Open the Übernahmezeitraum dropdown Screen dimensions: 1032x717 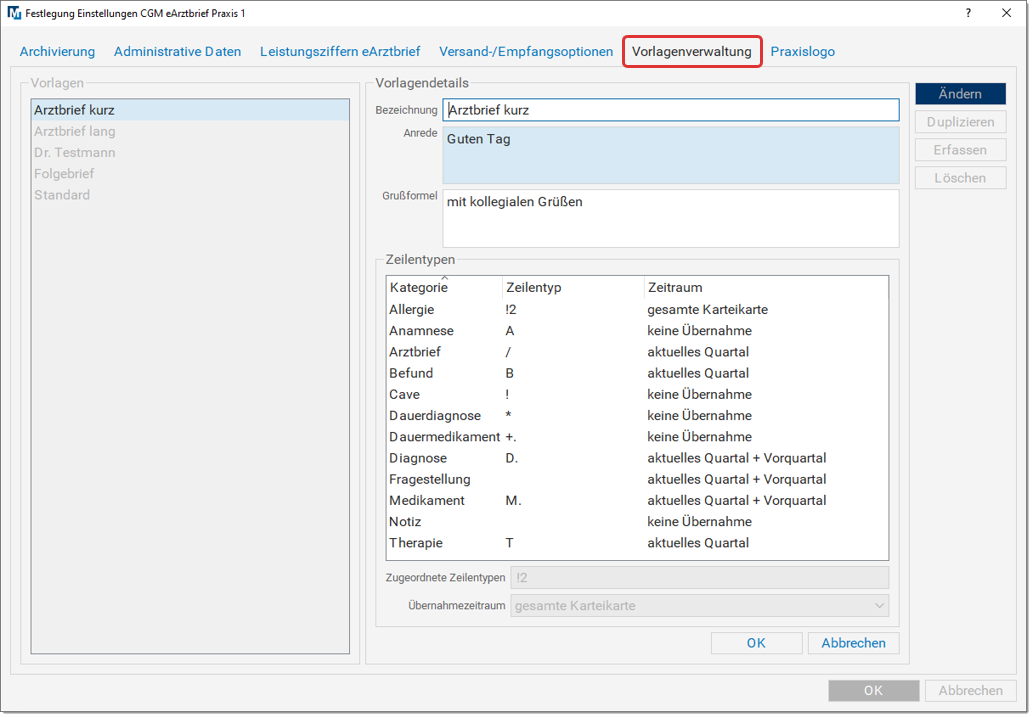tap(700, 606)
